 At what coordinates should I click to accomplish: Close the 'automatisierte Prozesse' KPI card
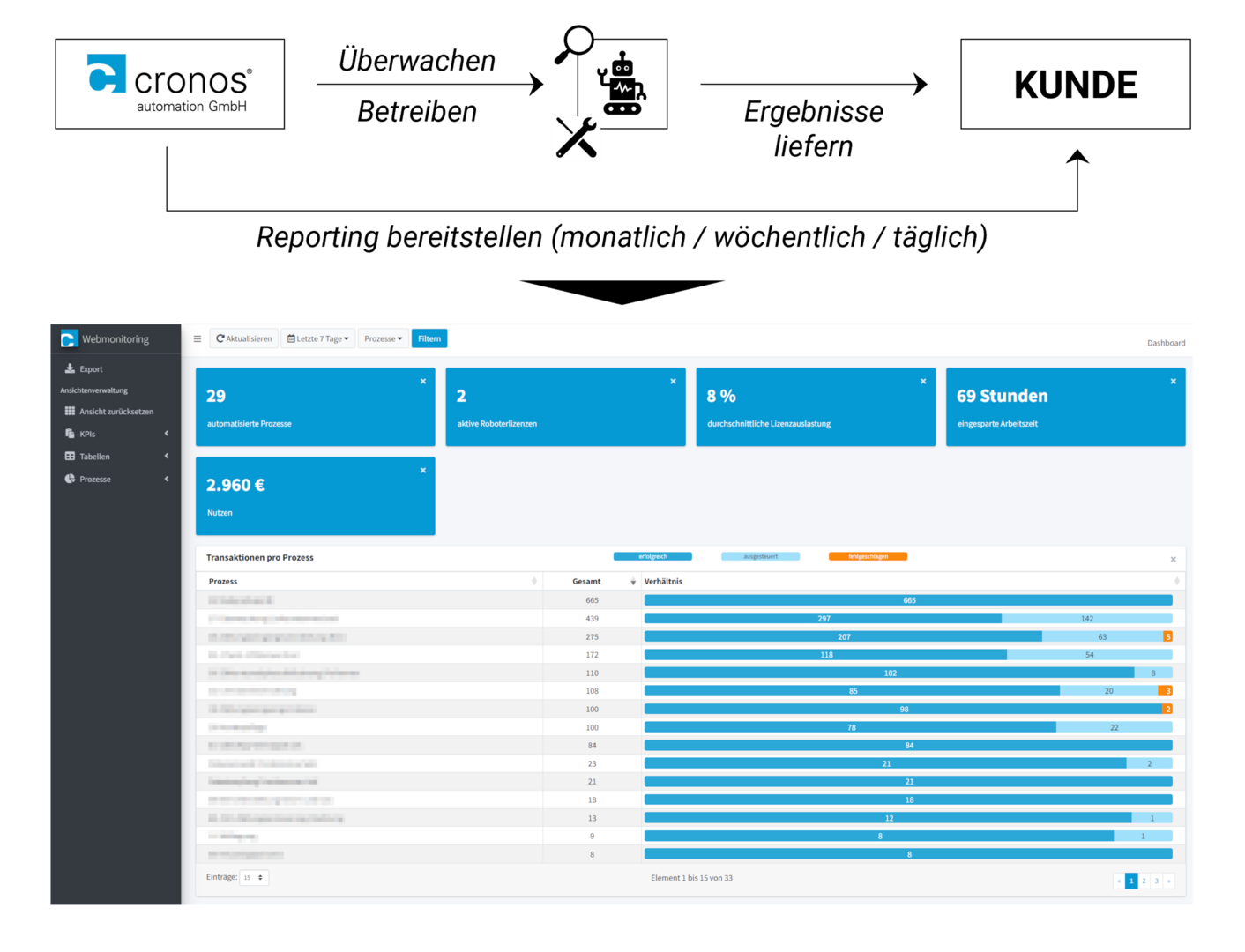[x=423, y=382]
